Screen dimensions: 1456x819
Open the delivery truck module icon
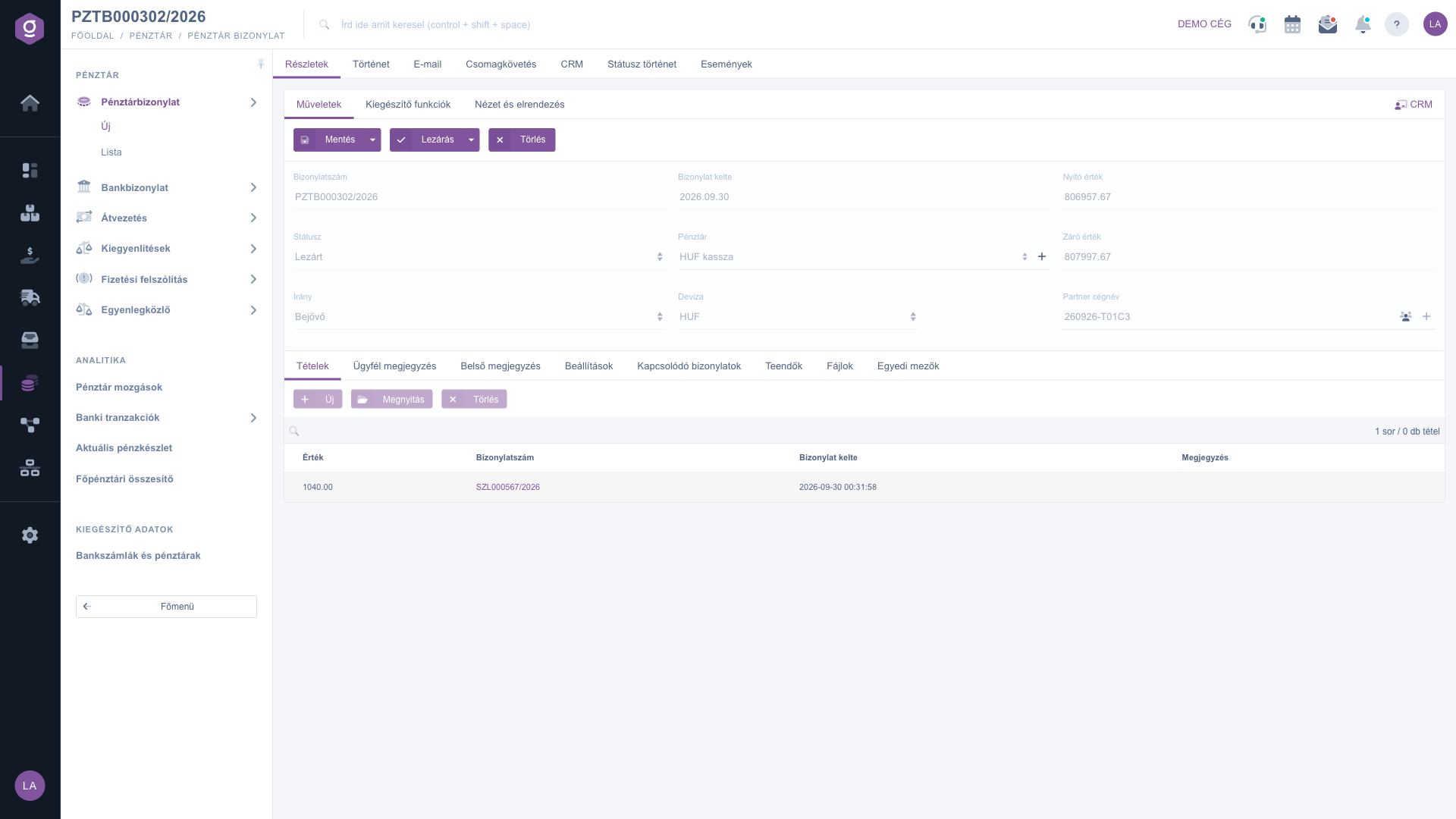(30, 297)
